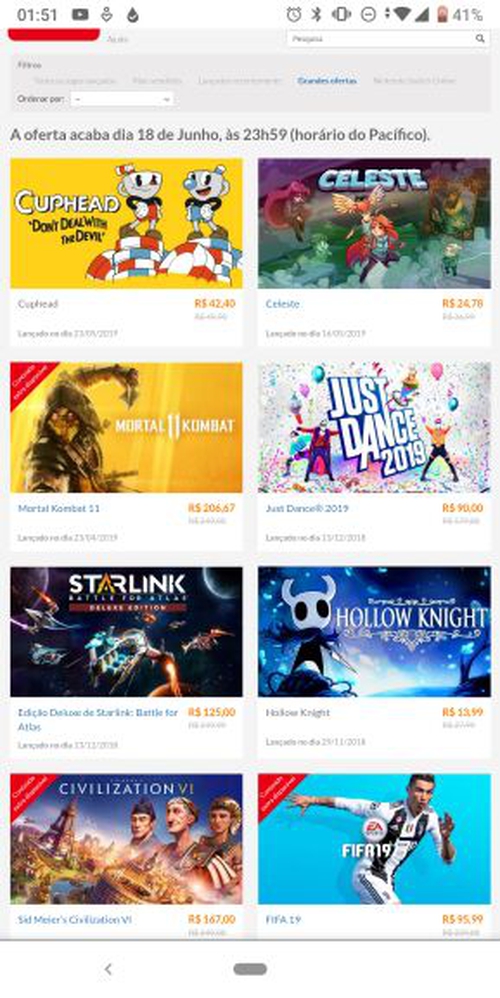Select the Grandes ofertas filter tab
The image size is (500, 998).
[327, 81]
